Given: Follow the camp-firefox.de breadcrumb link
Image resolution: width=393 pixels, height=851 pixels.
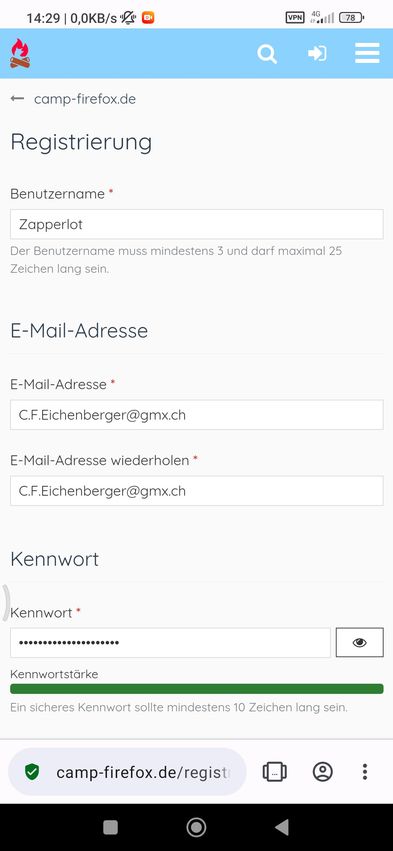Looking at the screenshot, I should pyautogui.click(x=85, y=99).
